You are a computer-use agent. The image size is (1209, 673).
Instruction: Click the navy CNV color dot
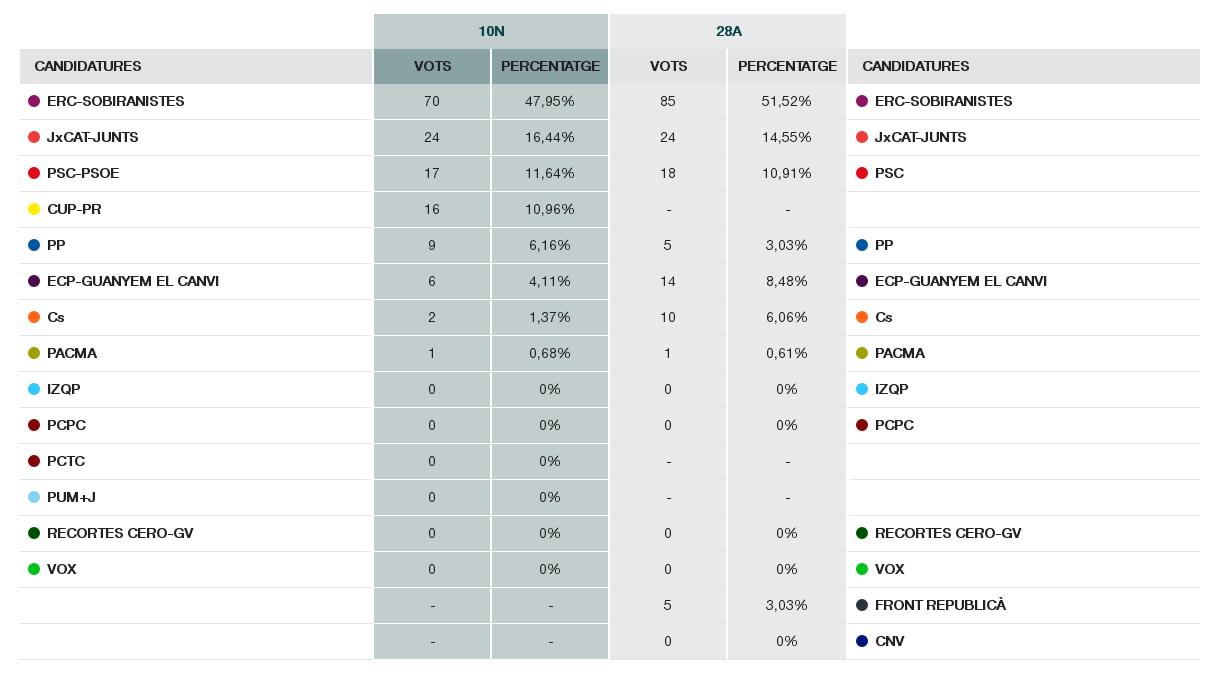[862, 641]
